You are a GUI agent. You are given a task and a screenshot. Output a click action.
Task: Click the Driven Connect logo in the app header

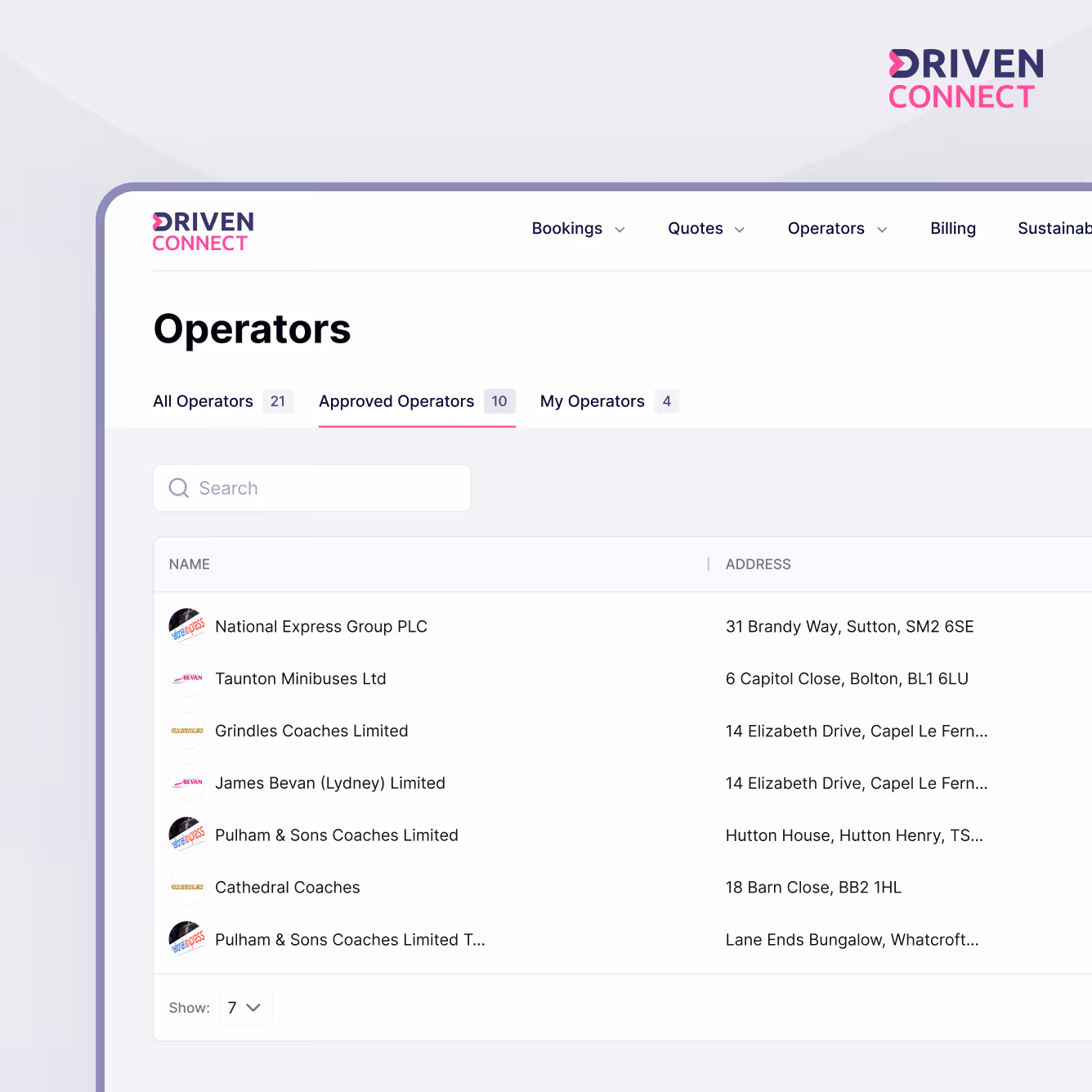click(x=203, y=232)
